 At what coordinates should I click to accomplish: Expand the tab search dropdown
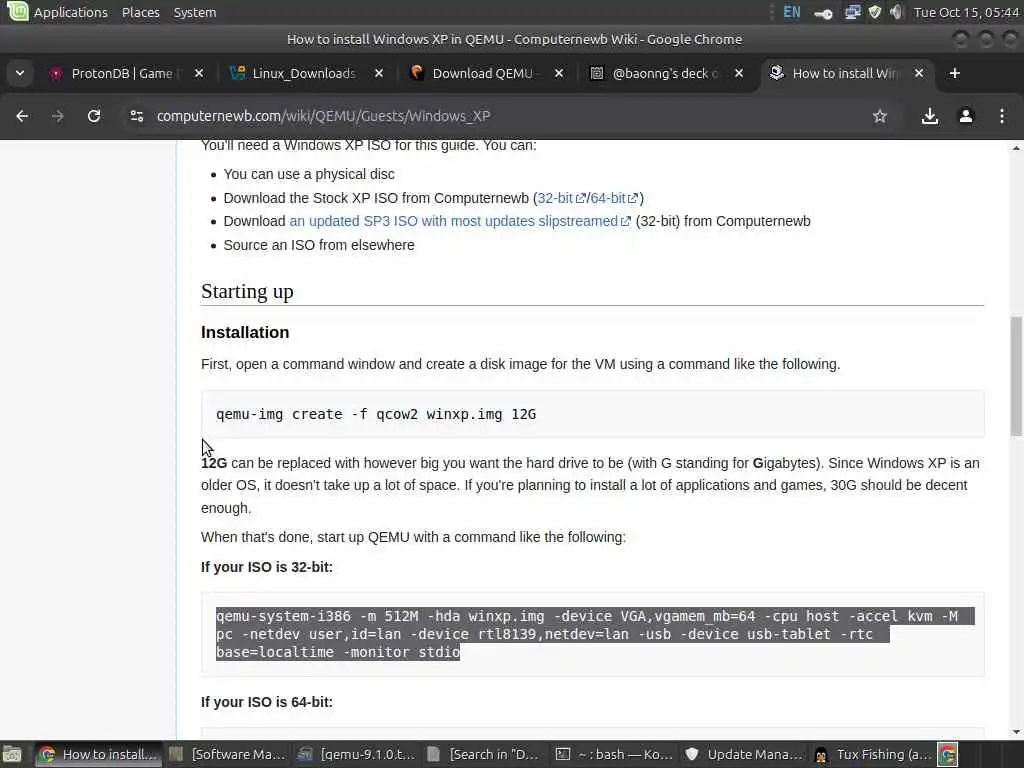pyautogui.click(x=20, y=73)
